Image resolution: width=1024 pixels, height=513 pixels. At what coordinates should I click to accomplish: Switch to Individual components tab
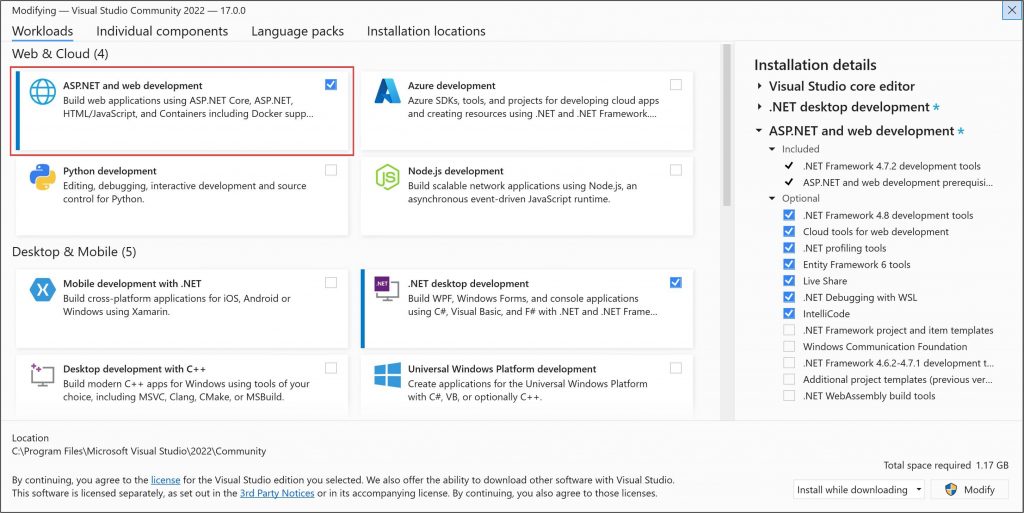[162, 31]
